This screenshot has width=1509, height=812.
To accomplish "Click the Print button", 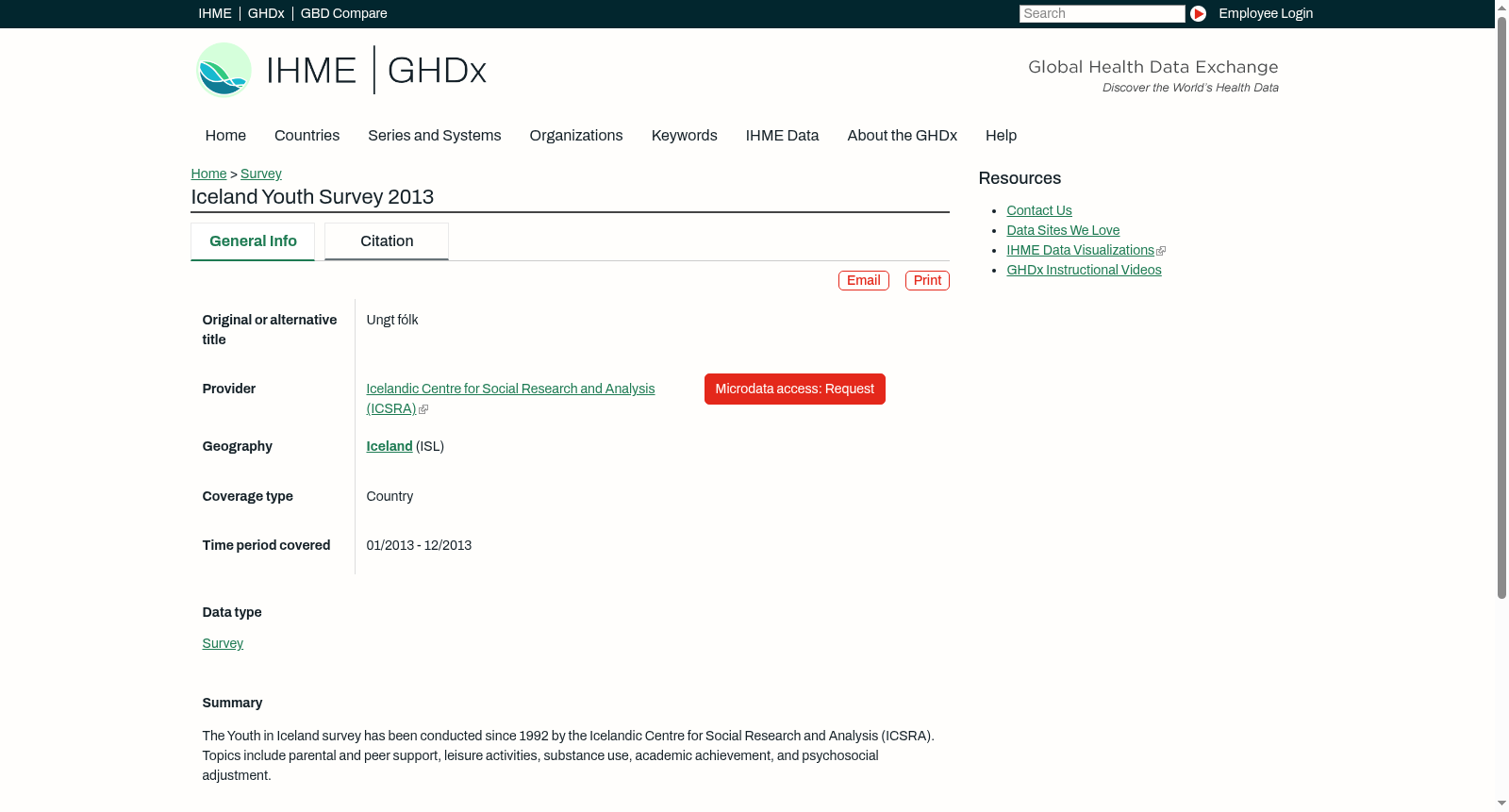I will click(x=927, y=280).
